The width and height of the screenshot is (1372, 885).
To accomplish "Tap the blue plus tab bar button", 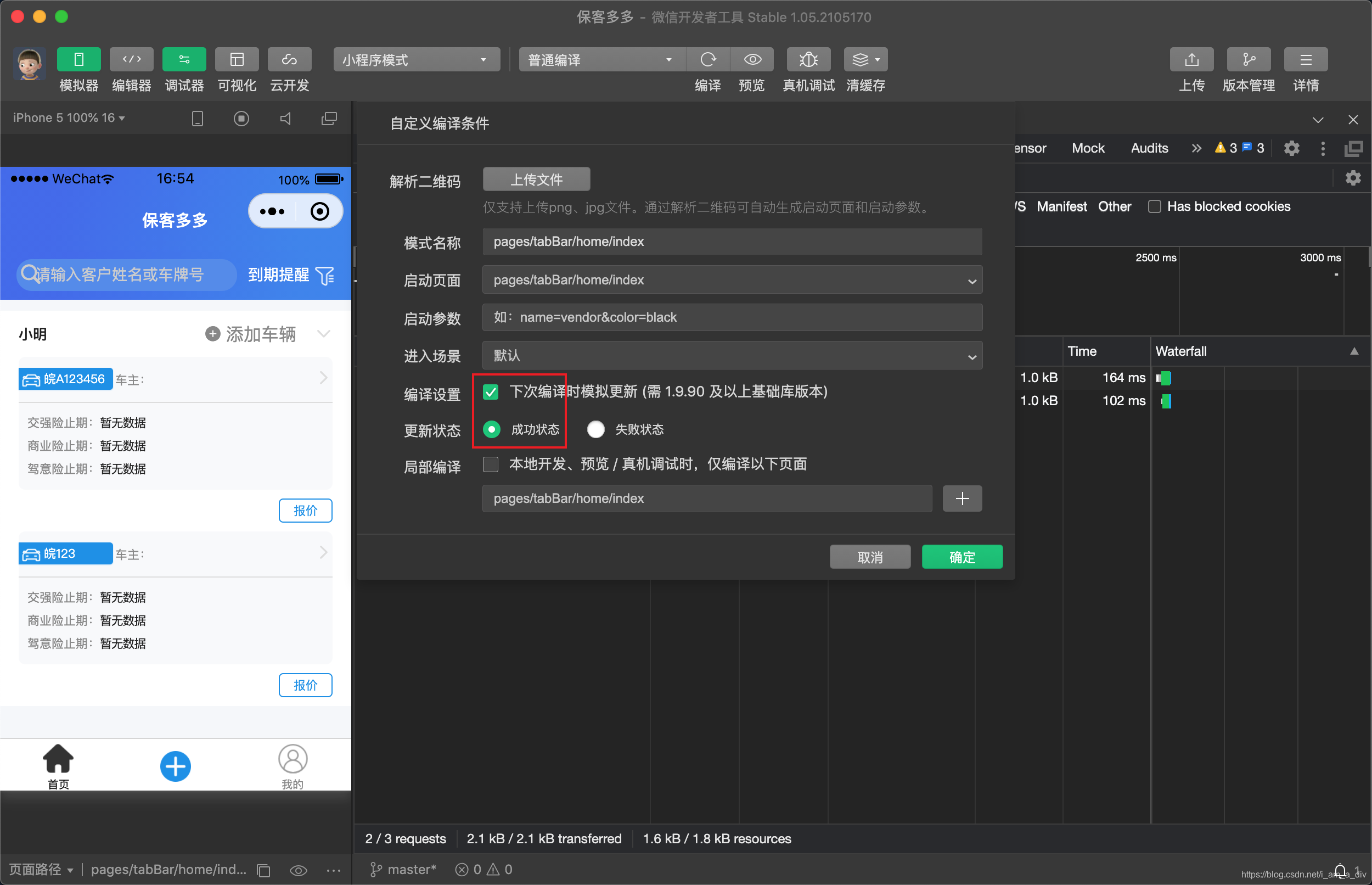I will click(175, 766).
